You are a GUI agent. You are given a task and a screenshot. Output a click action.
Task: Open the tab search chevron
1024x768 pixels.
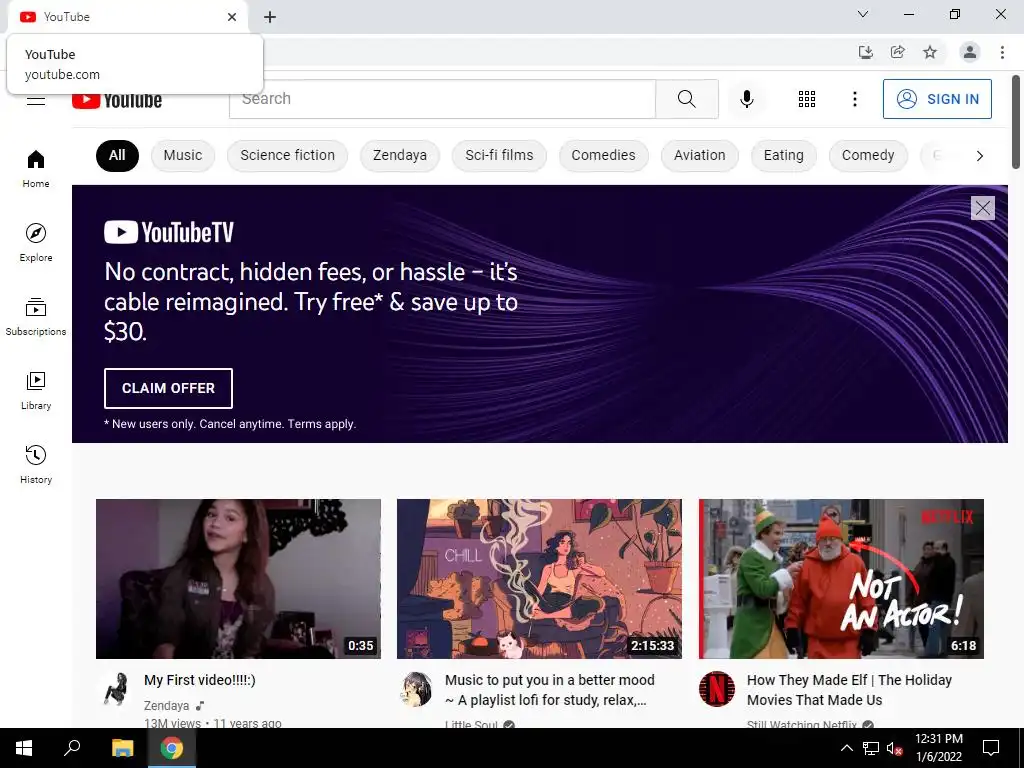click(863, 14)
